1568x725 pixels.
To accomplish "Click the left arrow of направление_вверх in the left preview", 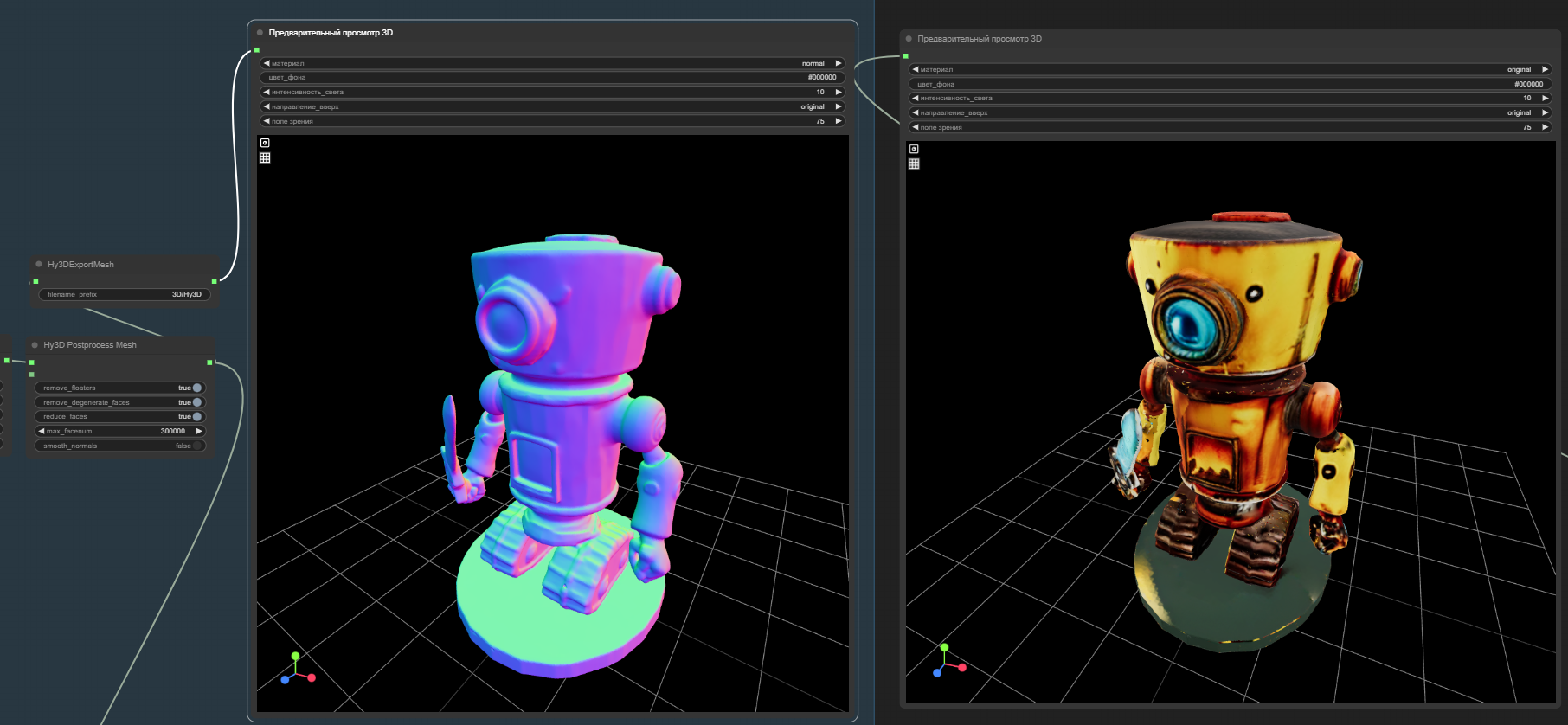I will pos(267,106).
